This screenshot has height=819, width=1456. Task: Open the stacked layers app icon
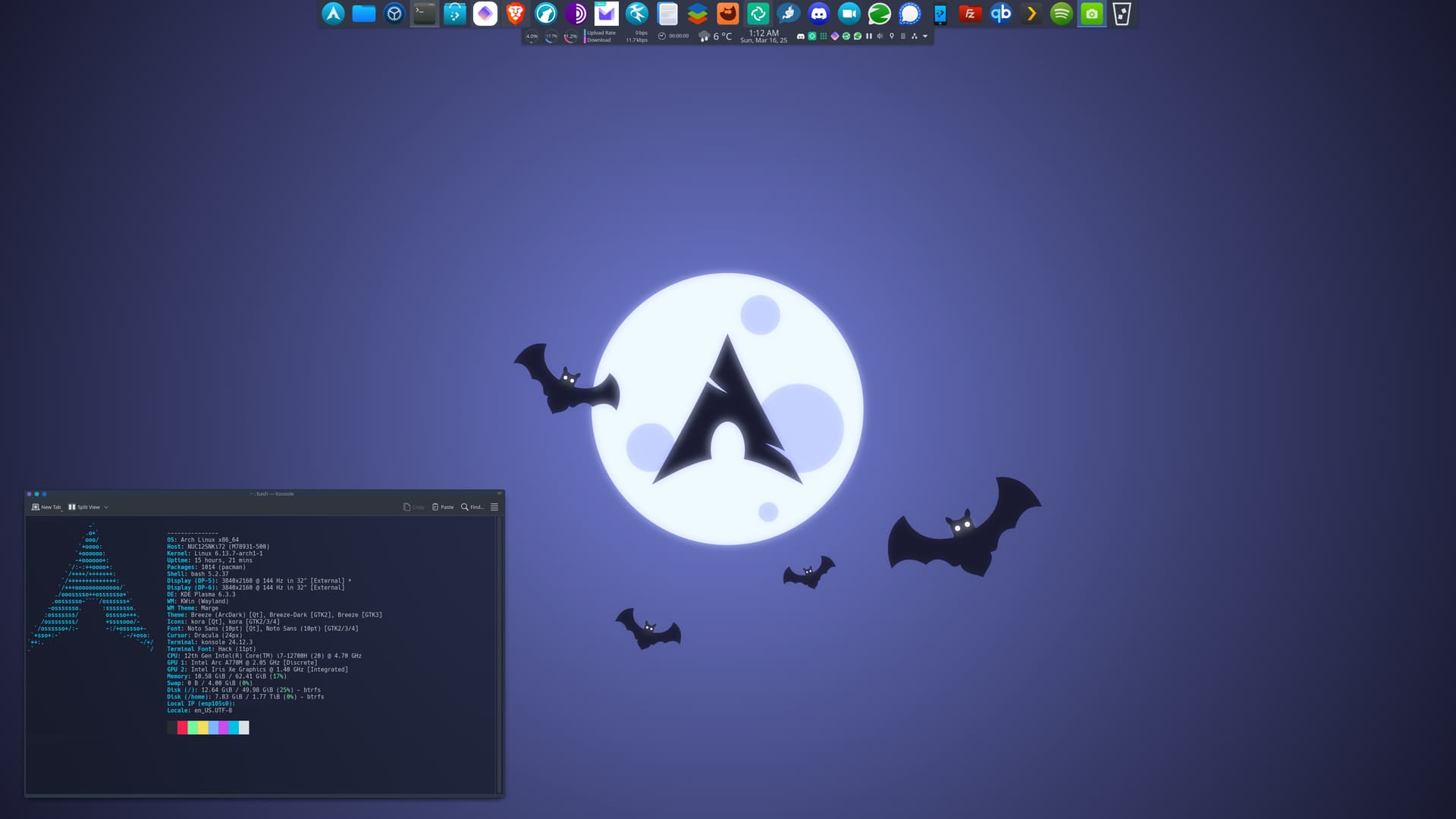tap(698, 14)
